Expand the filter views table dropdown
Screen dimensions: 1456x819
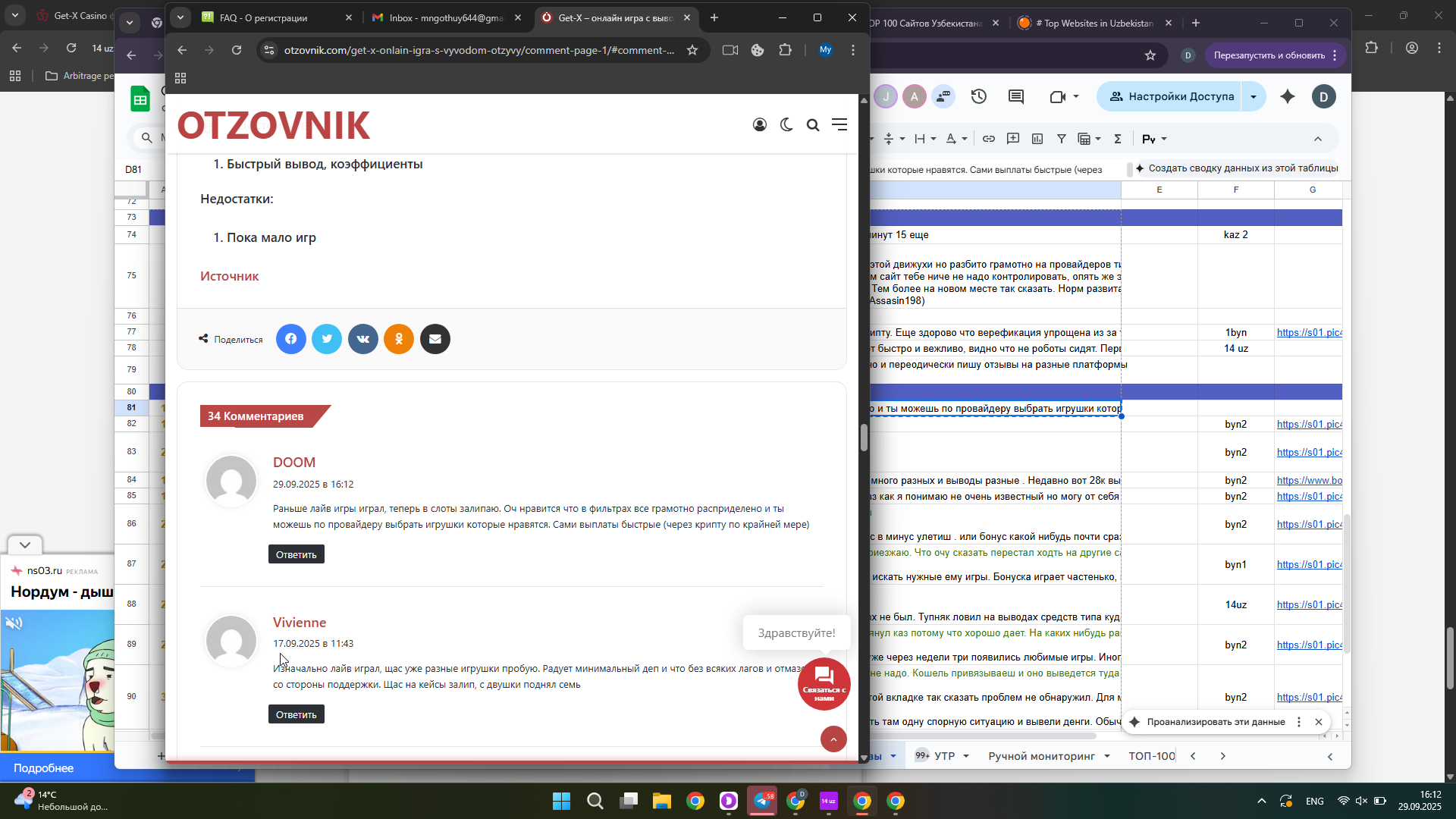pos(1097,139)
